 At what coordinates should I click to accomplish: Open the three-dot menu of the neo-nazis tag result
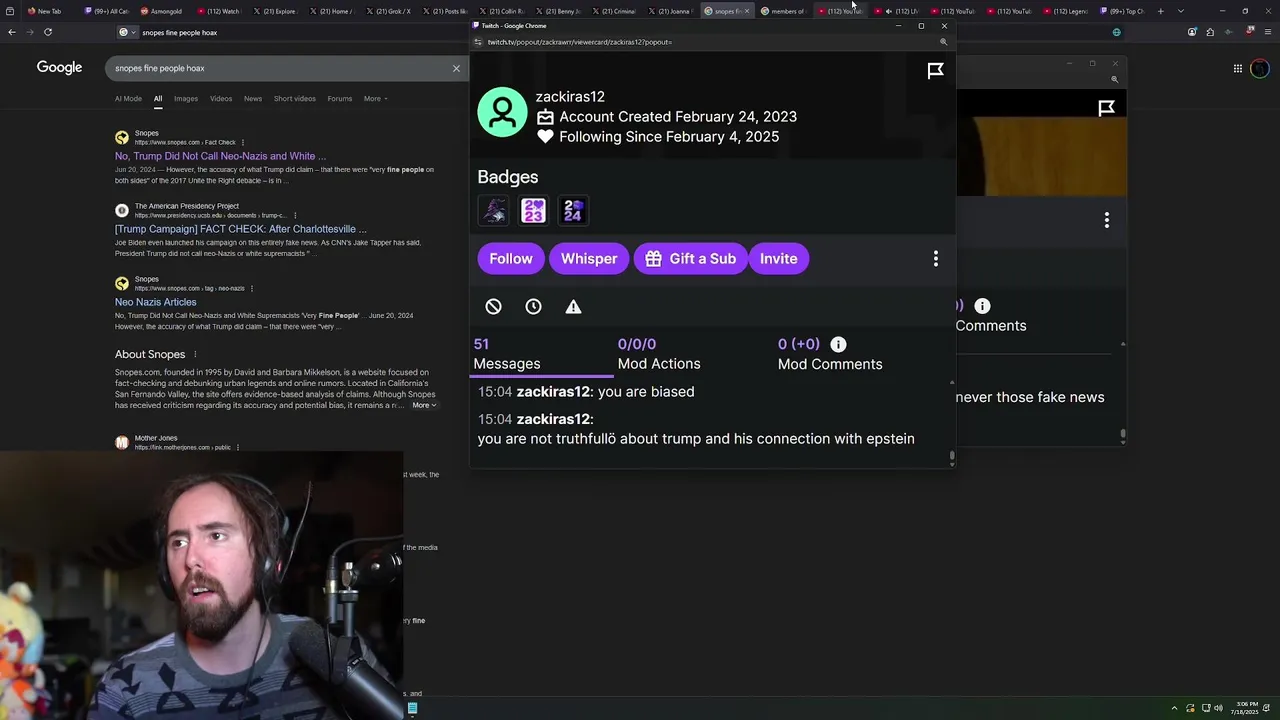(x=252, y=288)
